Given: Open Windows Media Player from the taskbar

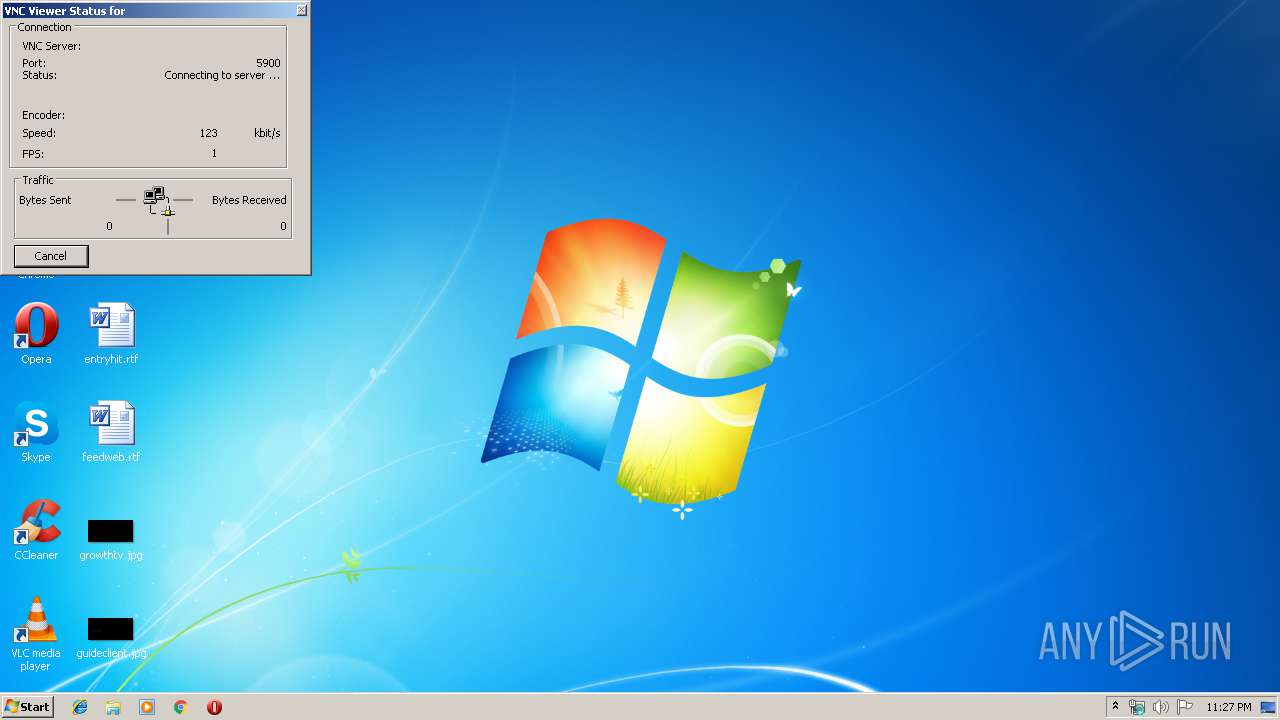Looking at the screenshot, I should tap(147, 707).
